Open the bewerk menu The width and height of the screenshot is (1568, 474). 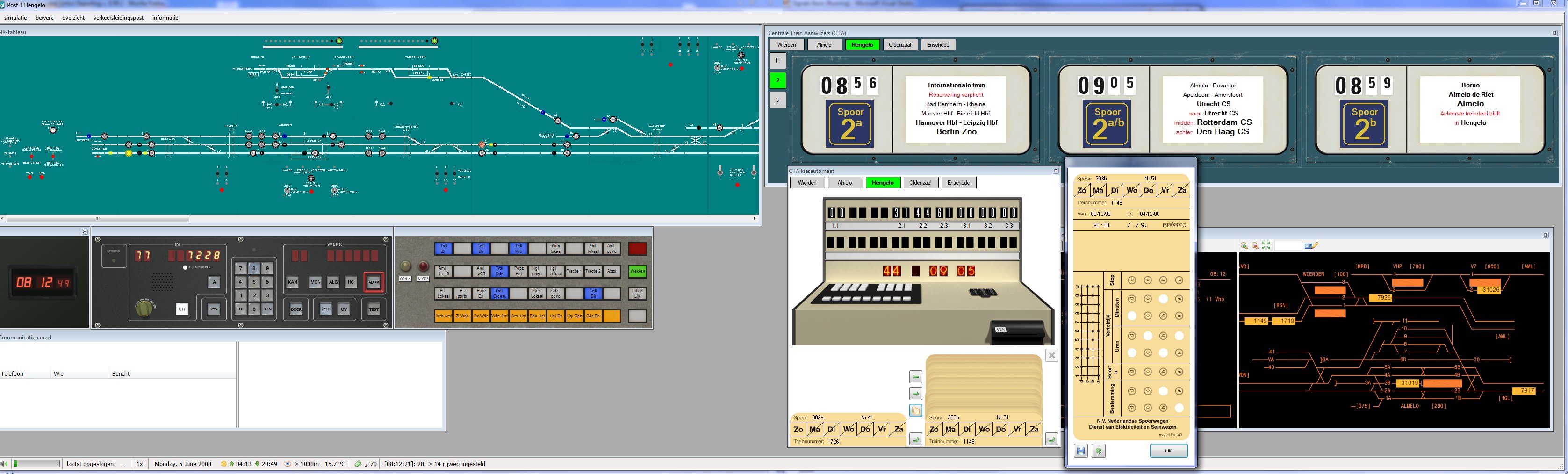[x=44, y=18]
